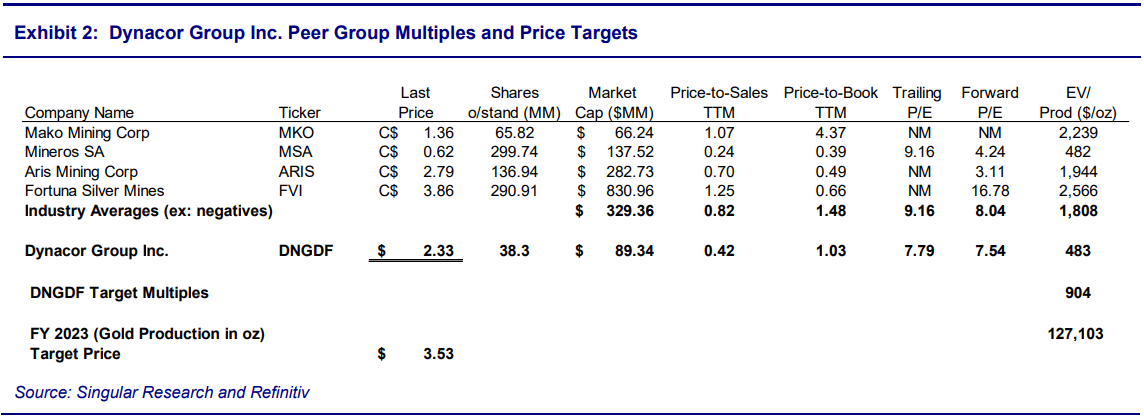Select Dynacor's underlined last price 2.33
1144x418 pixels.
438,251
